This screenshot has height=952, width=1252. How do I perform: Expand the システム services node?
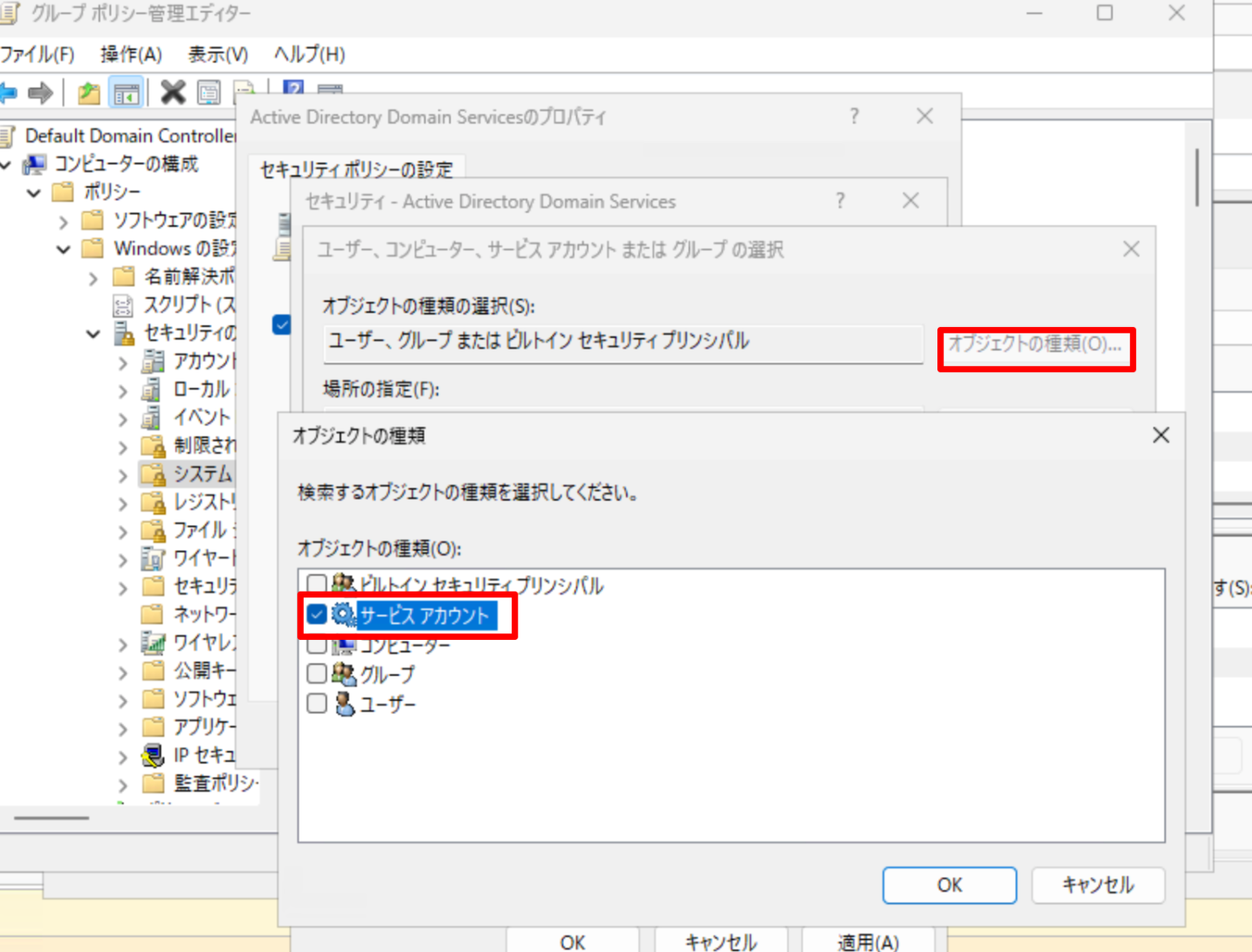[124, 475]
